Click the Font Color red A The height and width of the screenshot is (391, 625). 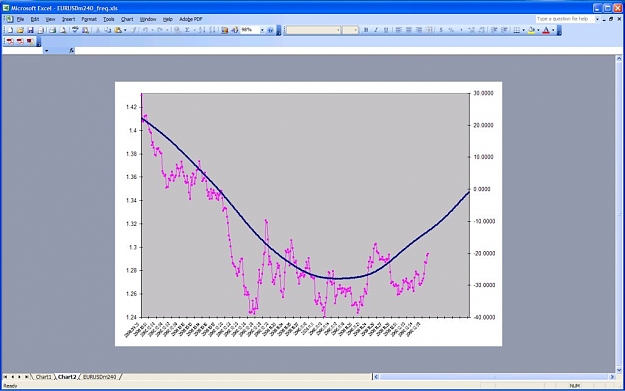pyautogui.click(x=546, y=30)
